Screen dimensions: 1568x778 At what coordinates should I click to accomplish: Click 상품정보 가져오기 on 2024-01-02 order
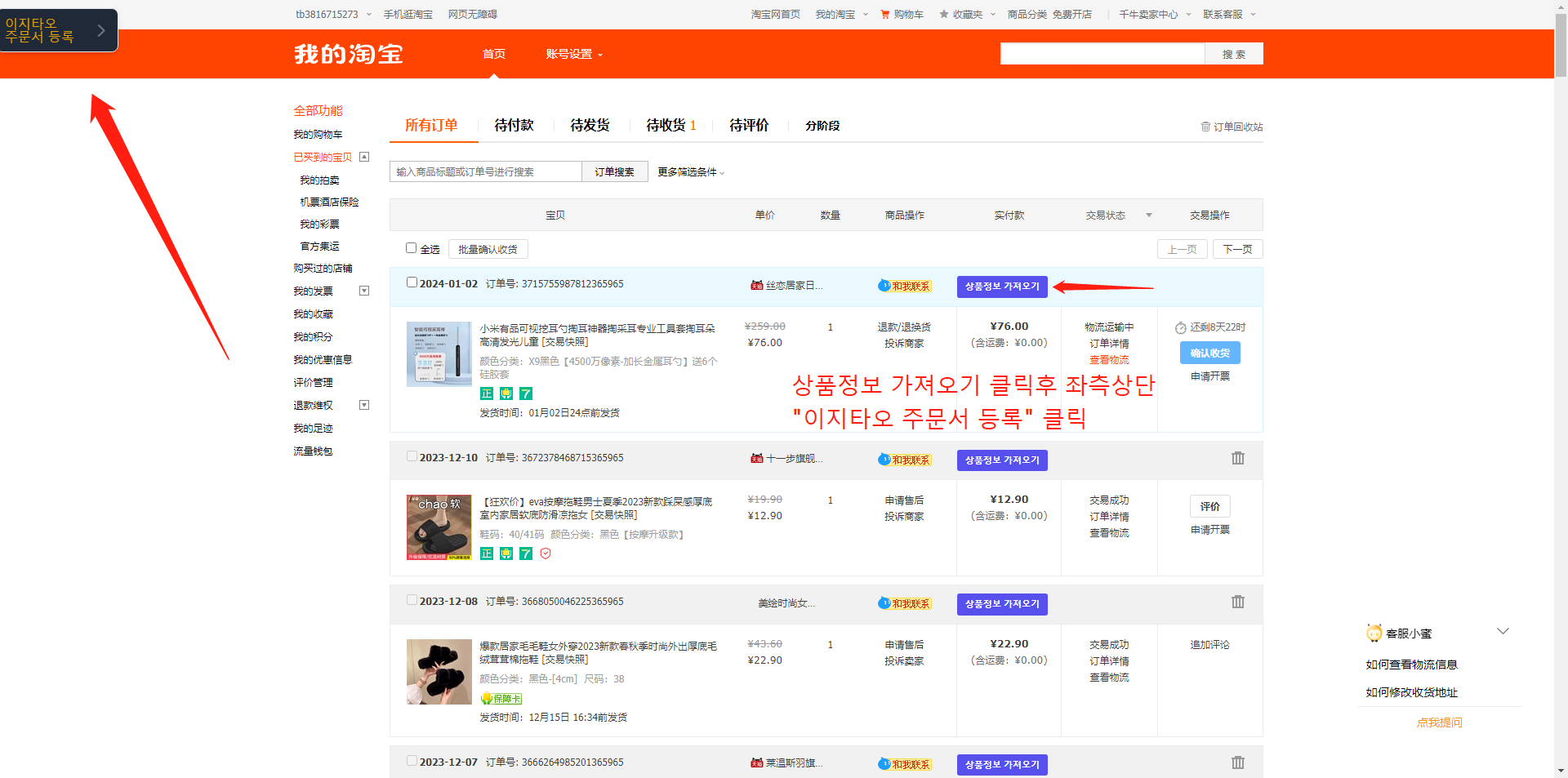click(1002, 287)
